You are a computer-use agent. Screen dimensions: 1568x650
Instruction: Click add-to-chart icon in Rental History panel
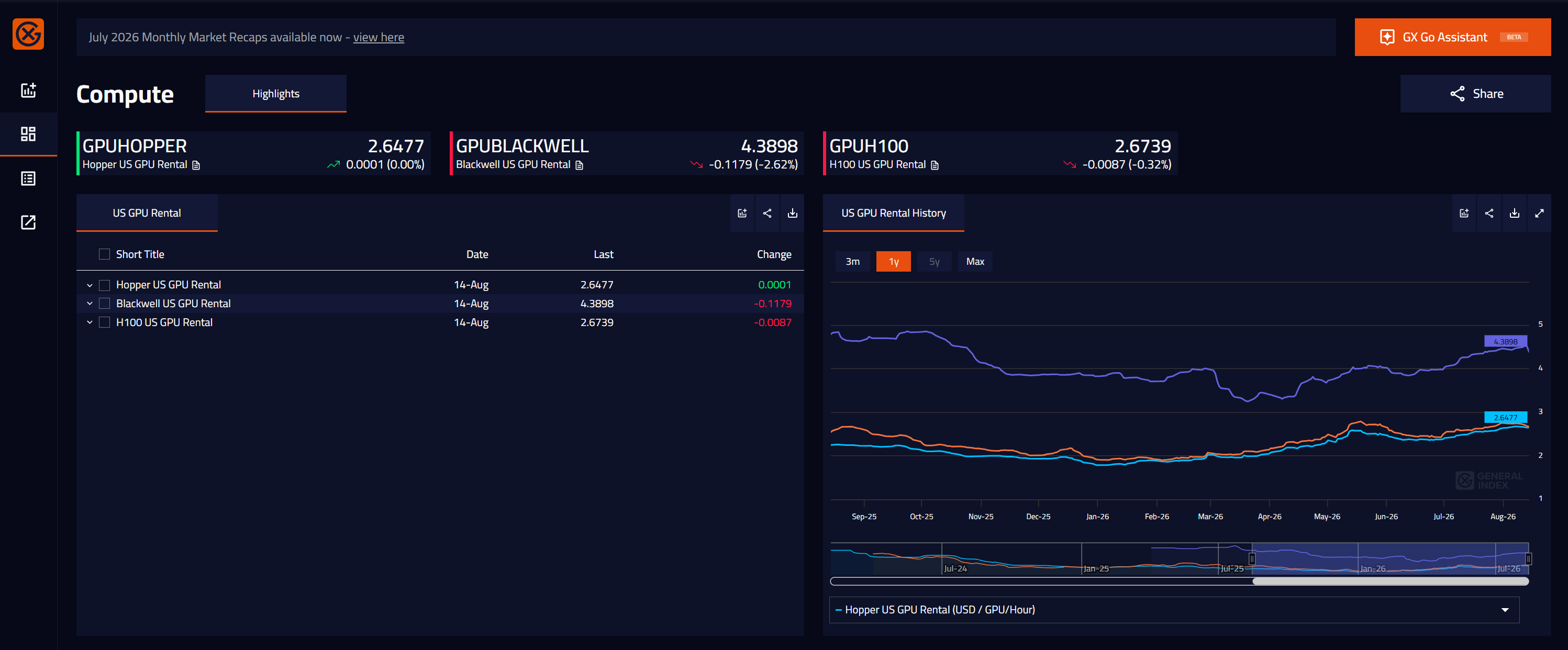[x=1464, y=213]
